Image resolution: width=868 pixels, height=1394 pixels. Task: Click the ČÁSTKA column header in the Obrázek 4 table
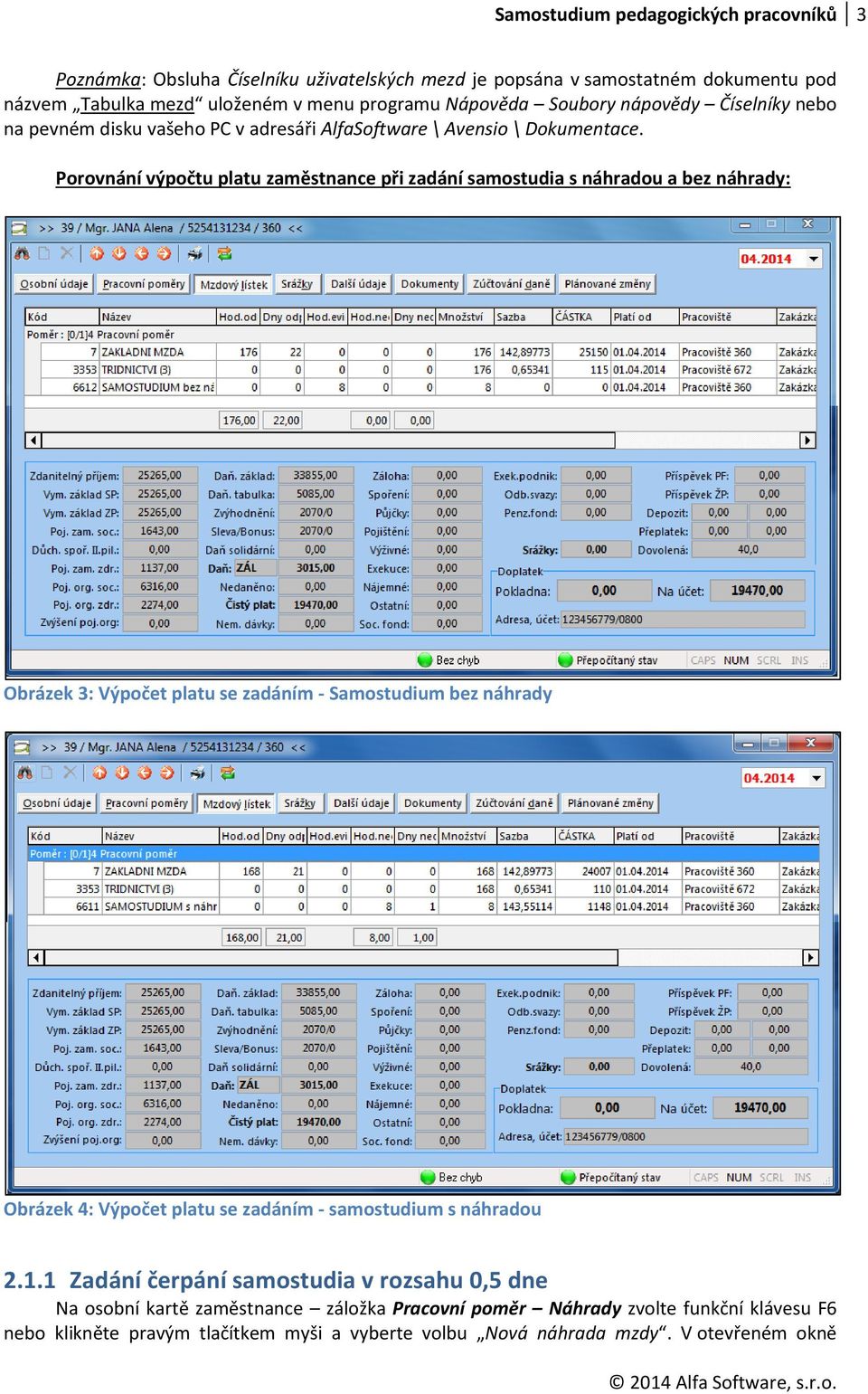pos(584,836)
